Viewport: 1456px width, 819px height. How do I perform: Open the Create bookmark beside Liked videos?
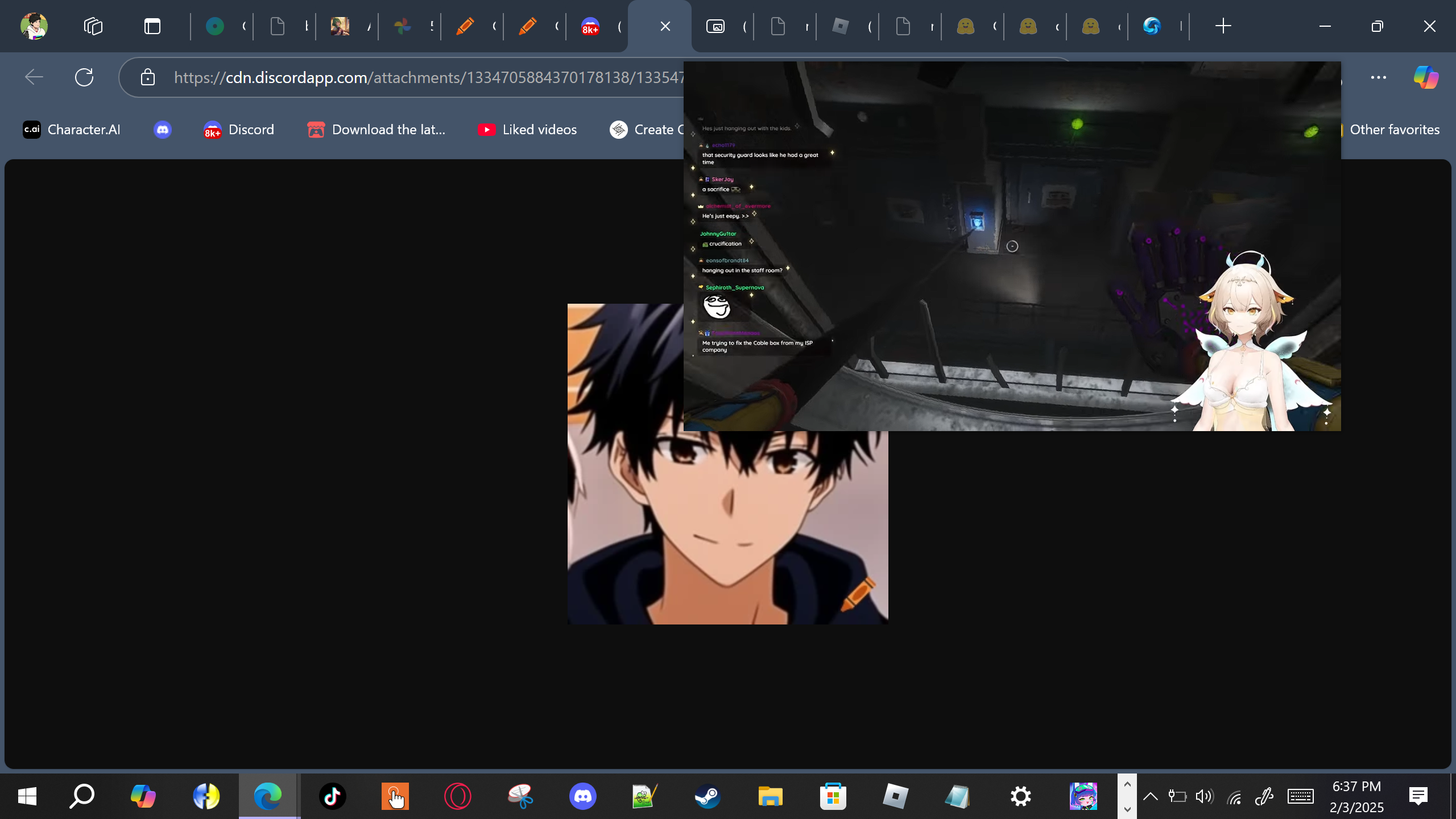(x=646, y=130)
